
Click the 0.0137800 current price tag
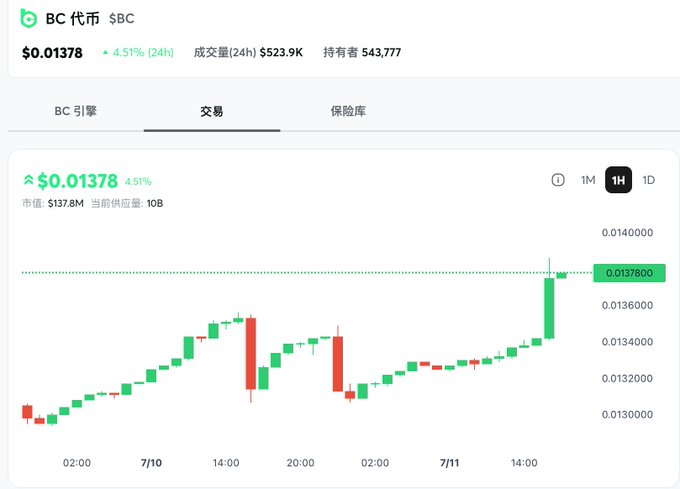pos(629,273)
